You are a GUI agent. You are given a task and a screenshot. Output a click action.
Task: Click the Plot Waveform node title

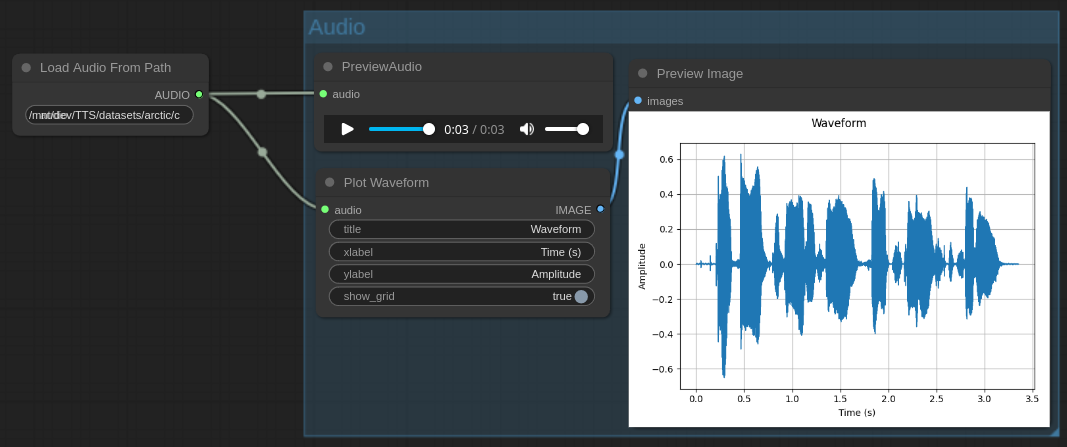[387, 182]
